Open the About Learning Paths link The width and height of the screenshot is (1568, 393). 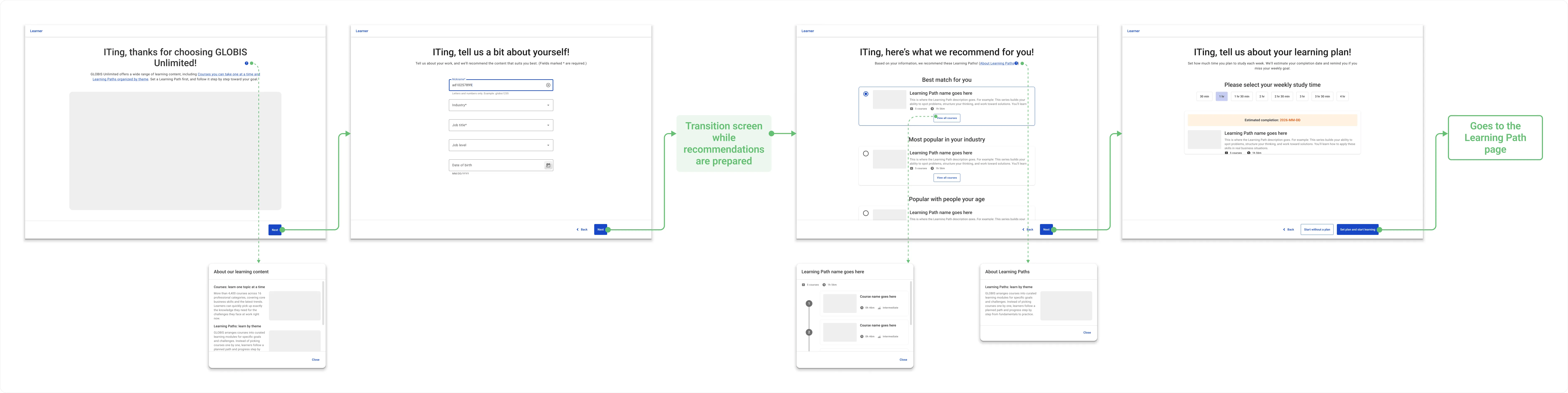pos(997,63)
